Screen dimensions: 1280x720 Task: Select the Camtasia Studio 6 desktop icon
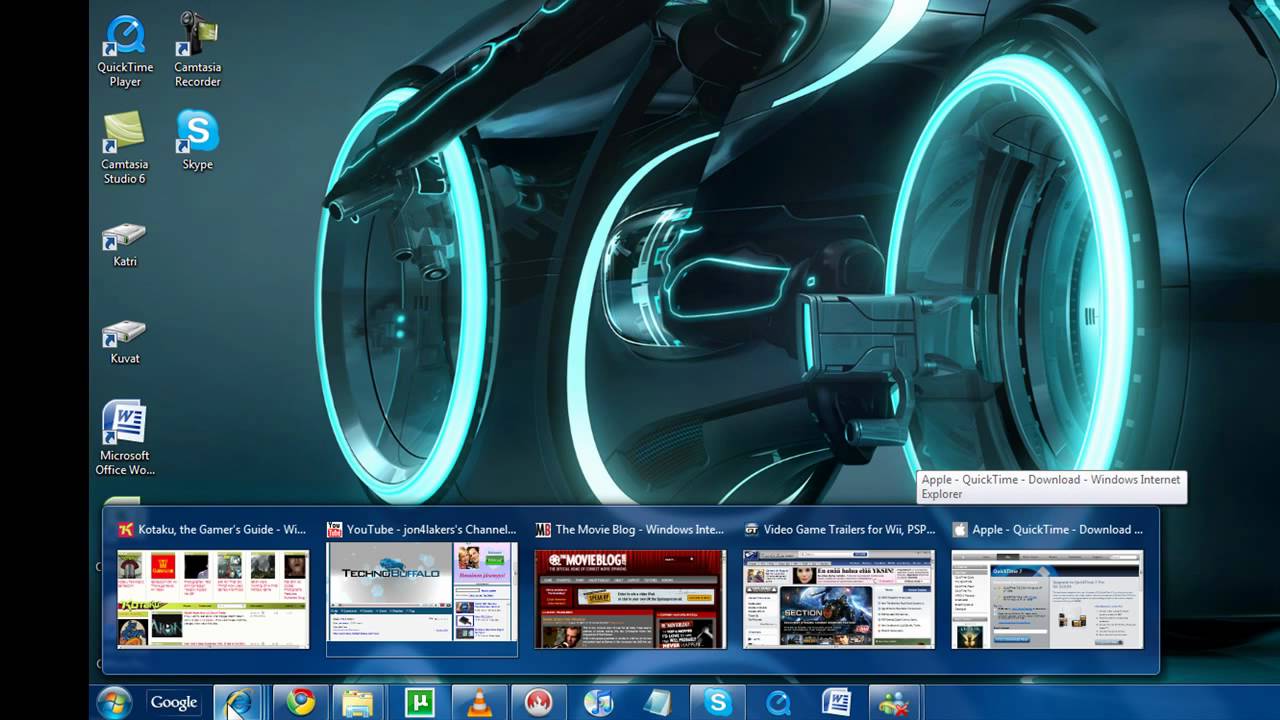click(125, 147)
